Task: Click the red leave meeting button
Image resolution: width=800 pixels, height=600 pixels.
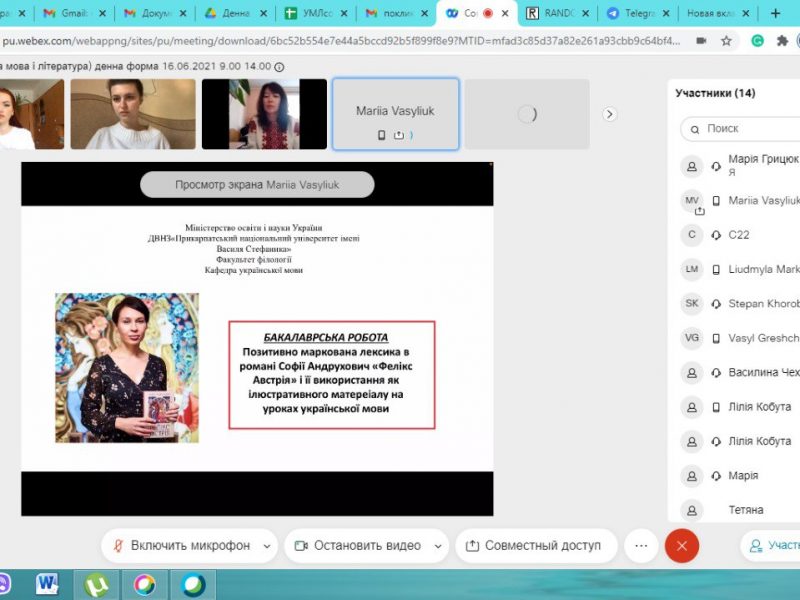Action: pyautogui.click(x=682, y=546)
